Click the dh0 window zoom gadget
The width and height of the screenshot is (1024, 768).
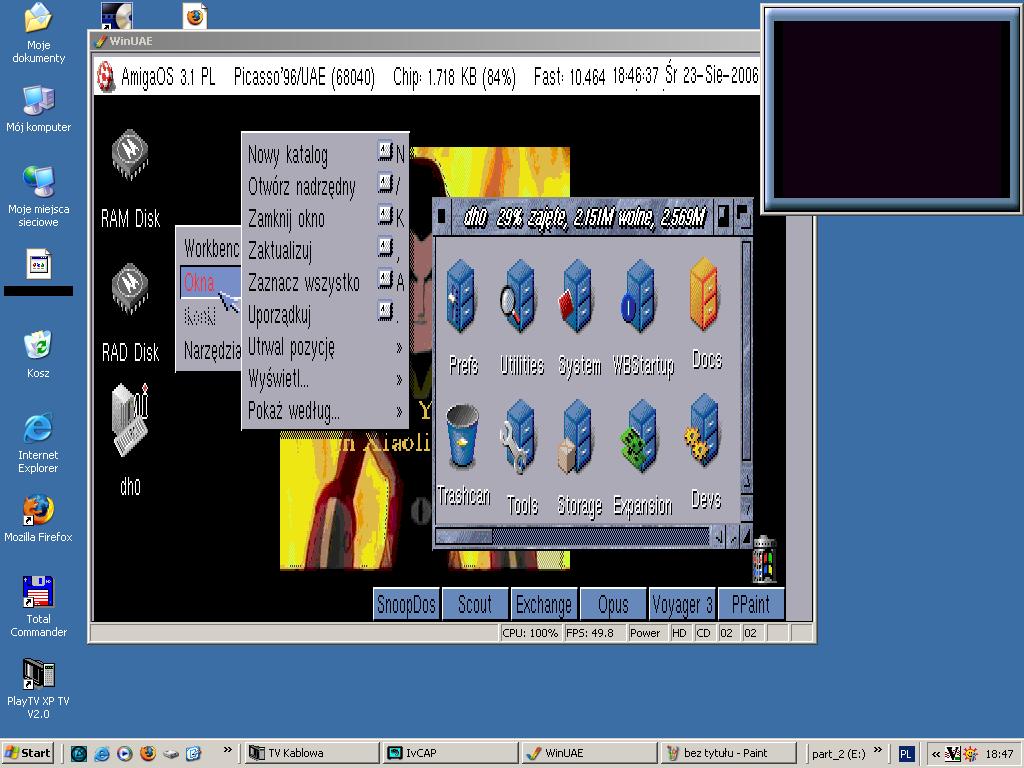click(723, 216)
